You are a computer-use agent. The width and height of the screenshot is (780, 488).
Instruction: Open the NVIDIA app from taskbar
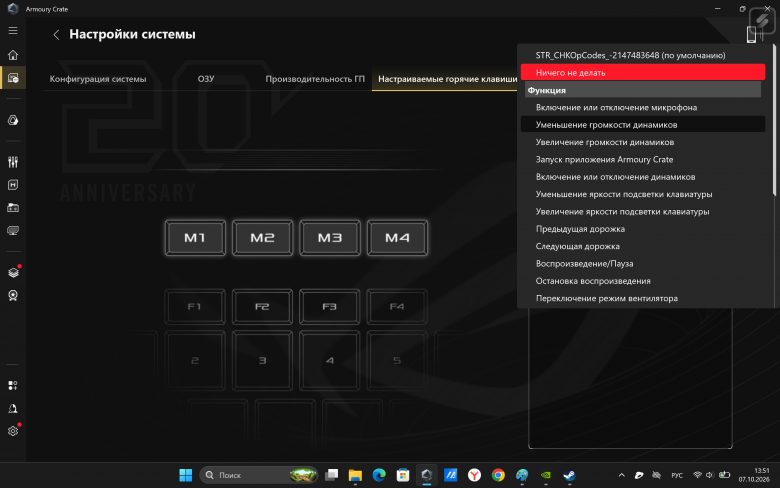click(546, 475)
